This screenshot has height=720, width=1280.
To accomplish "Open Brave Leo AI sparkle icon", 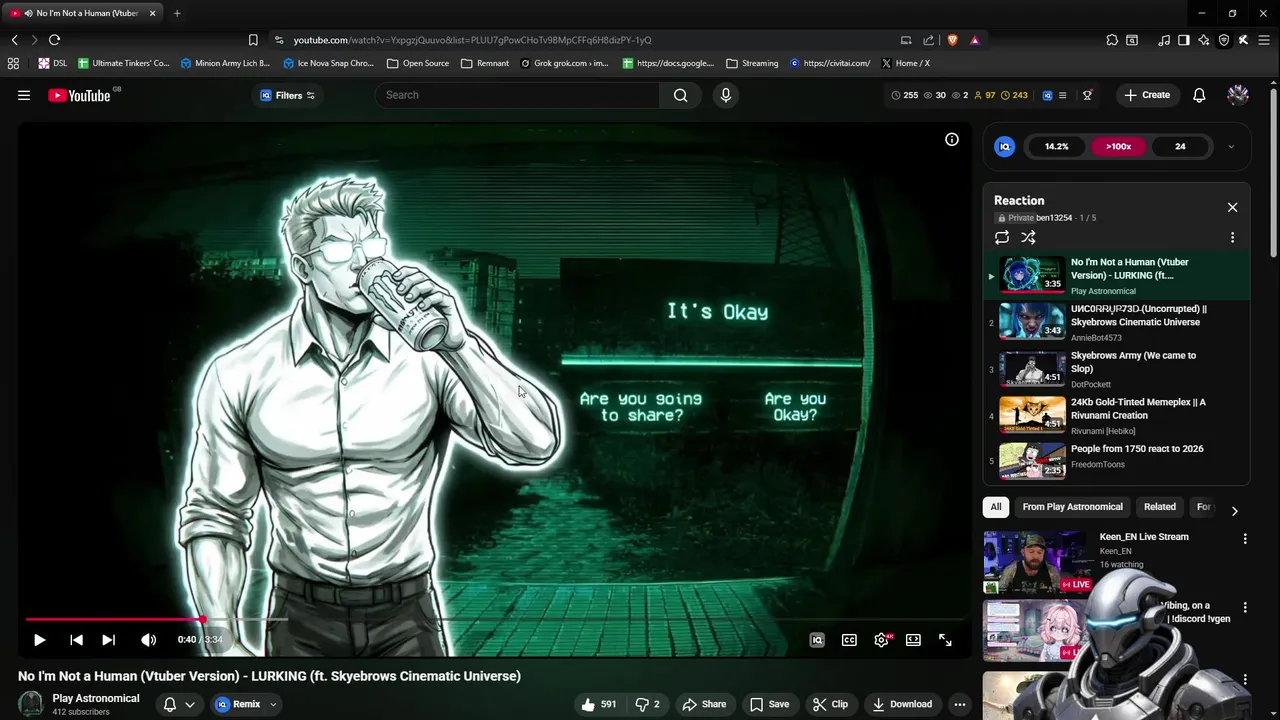I will [x=1204, y=40].
